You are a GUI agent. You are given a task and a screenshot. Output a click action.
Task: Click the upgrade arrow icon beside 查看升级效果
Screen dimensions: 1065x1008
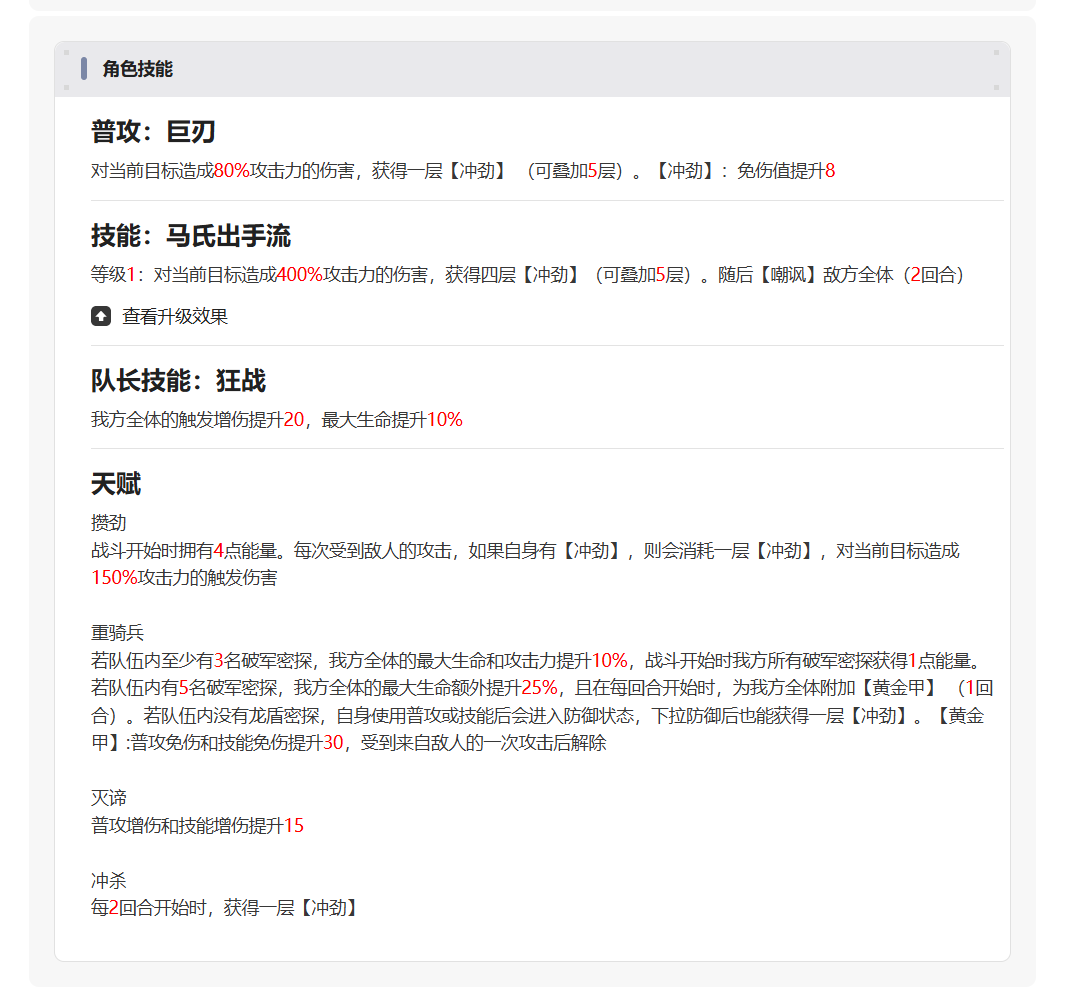tap(101, 317)
